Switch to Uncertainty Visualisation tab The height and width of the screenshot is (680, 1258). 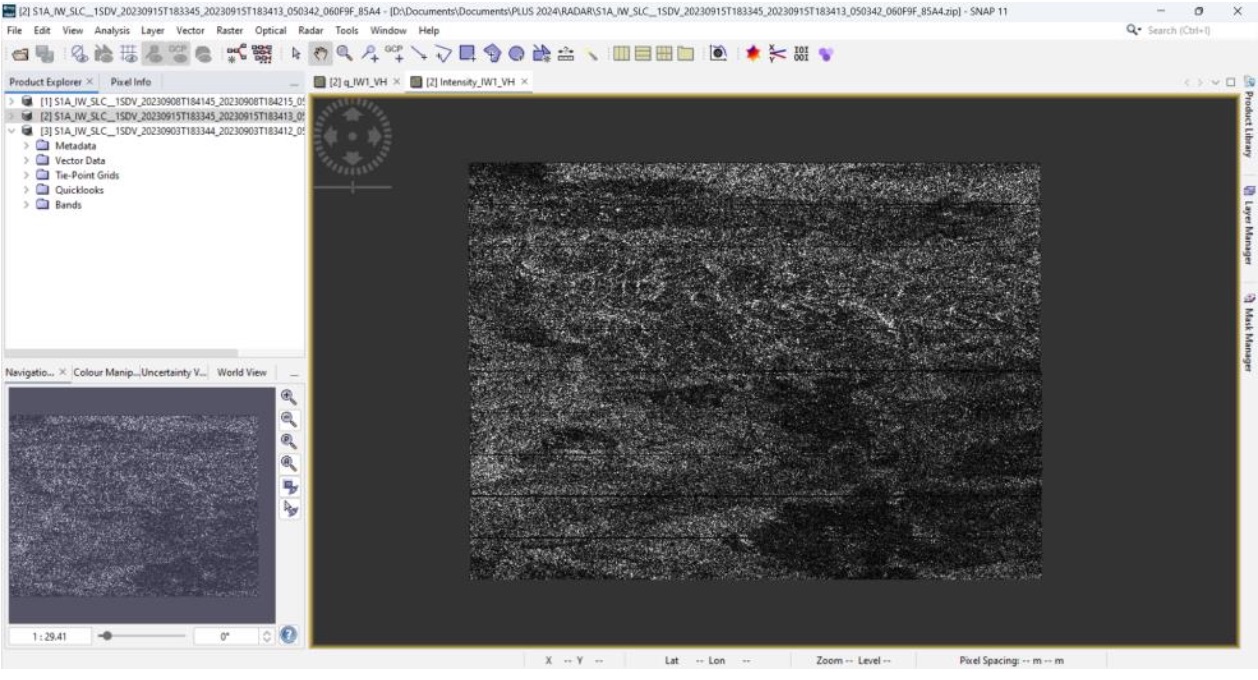click(174, 372)
